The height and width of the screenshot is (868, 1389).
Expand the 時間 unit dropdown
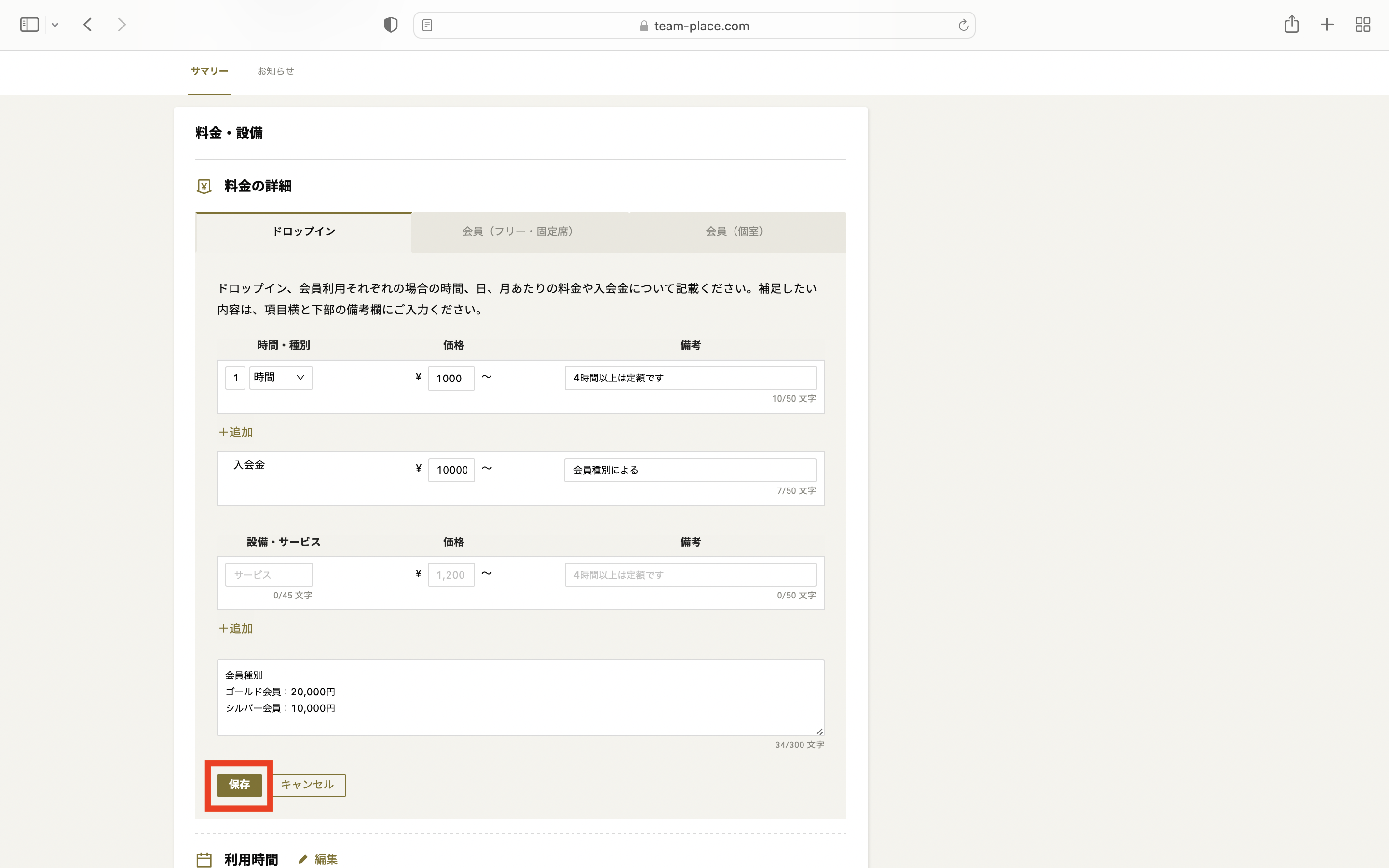[281, 378]
